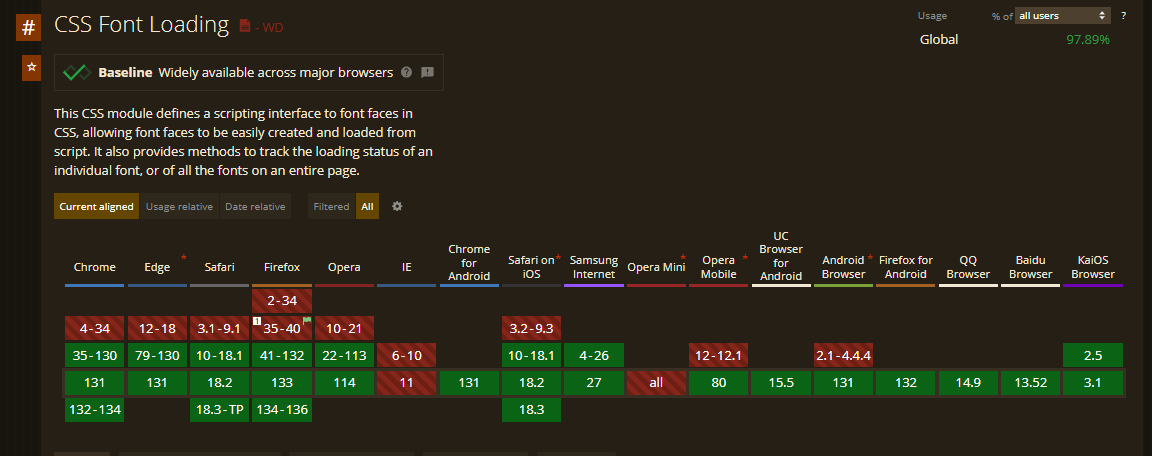The width and height of the screenshot is (1152, 456).
Task: Click the global usage 97.89% value
Action: coord(1087,40)
